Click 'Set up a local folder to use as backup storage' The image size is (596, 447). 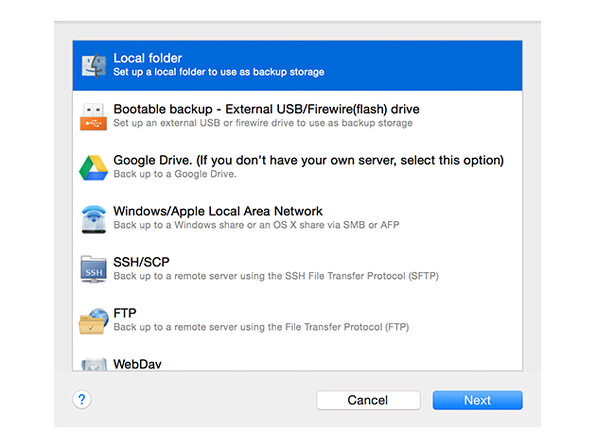coord(219,72)
